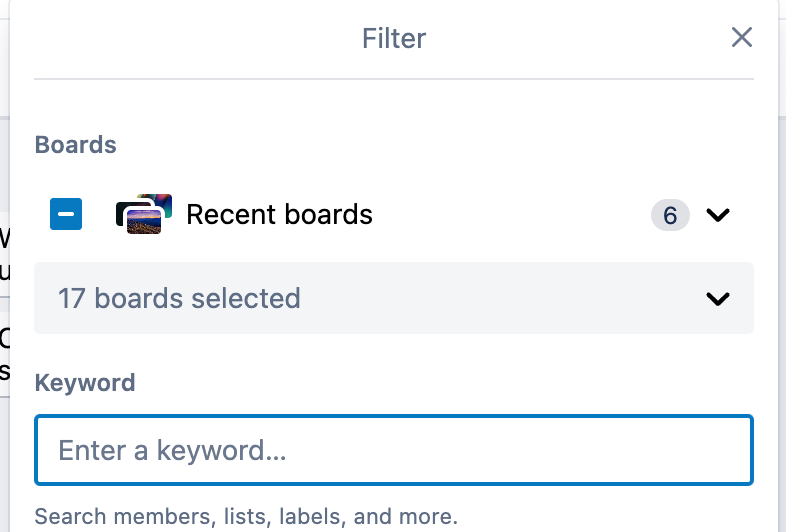
Task: Click the front landscape image in the board stack
Action: coord(145,221)
